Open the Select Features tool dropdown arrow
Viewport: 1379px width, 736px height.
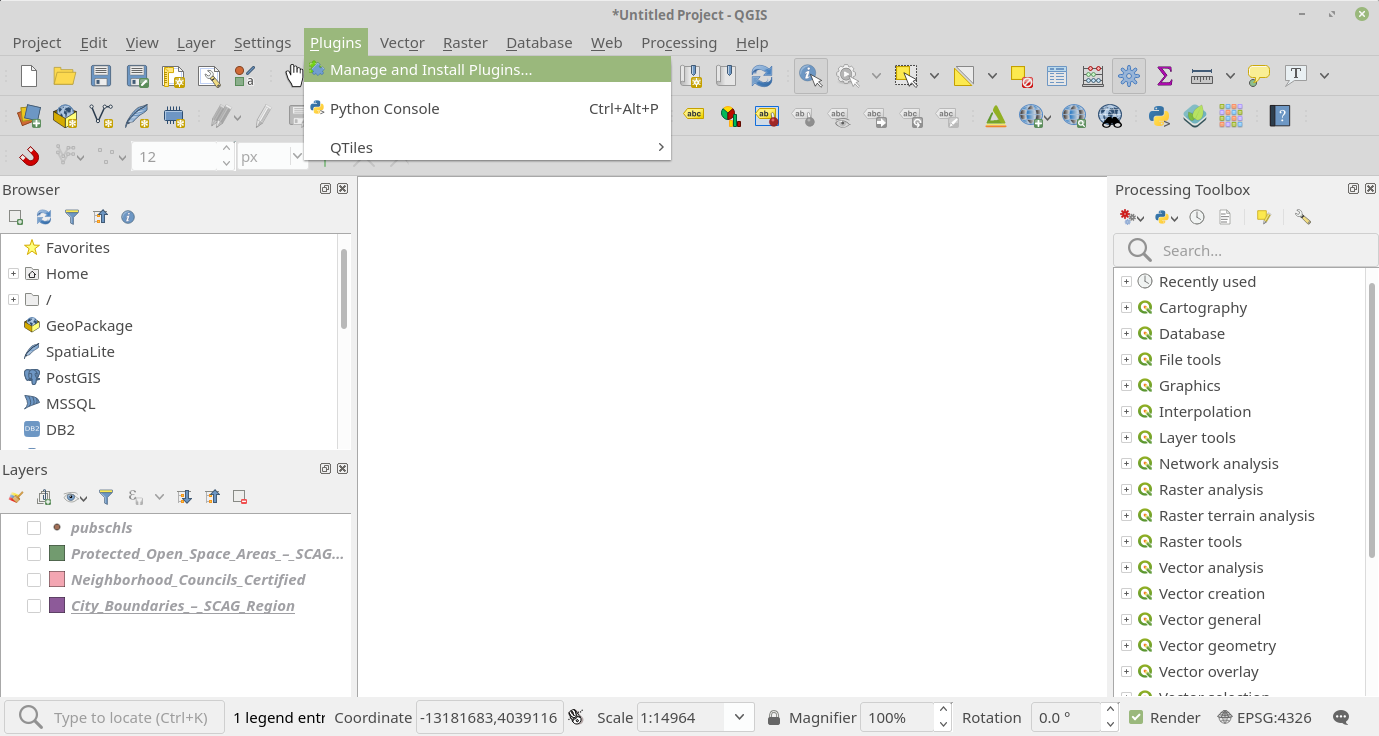pos(934,76)
